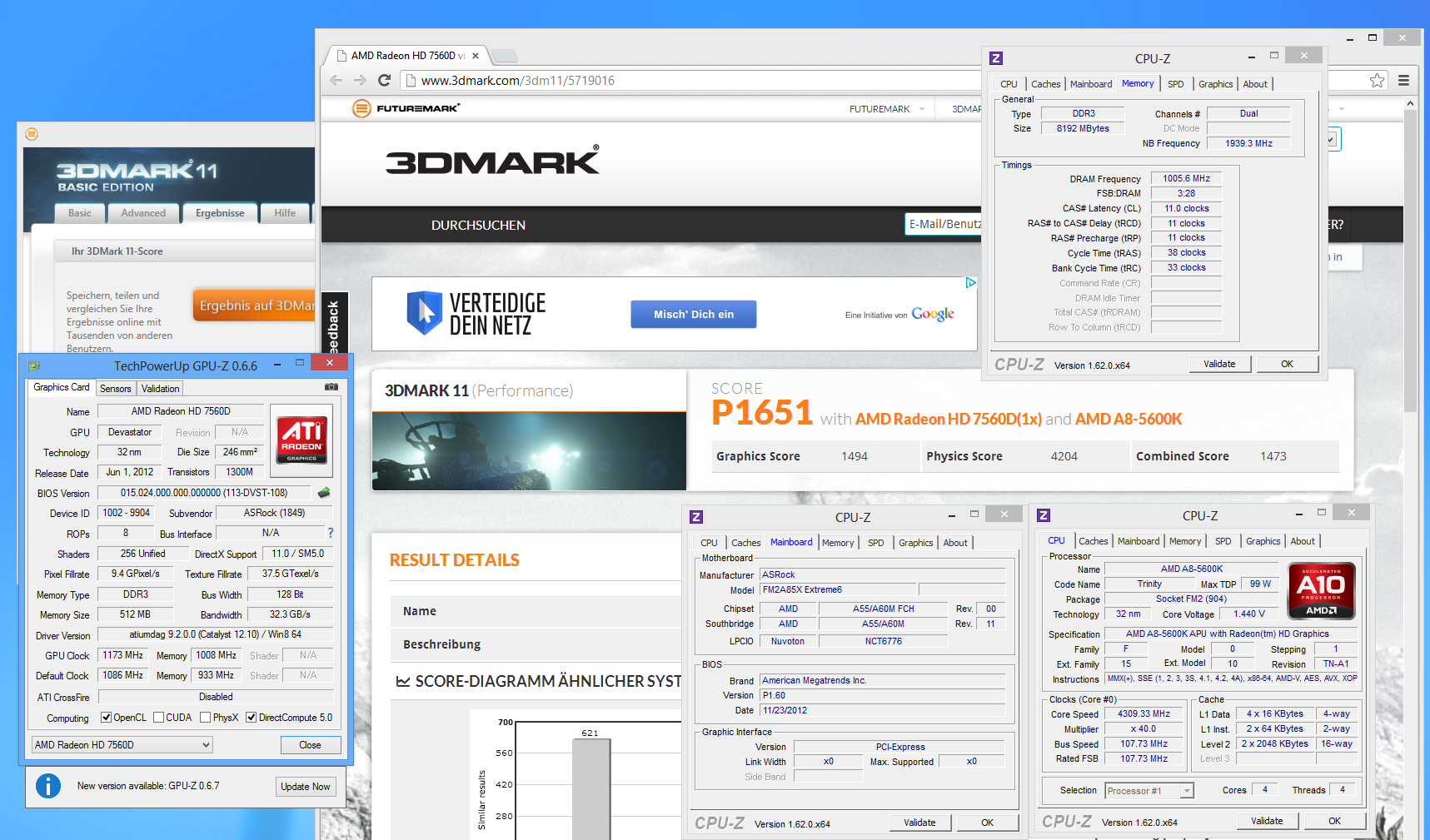1430x840 pixels.
Task: Toggle the PhysX checkbox in GPU-Z
Action: (205, 718)
